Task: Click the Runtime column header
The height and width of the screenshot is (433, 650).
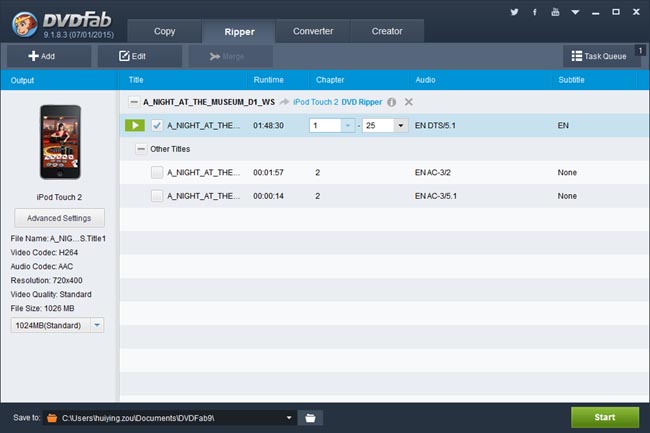Action: point(269,80)
